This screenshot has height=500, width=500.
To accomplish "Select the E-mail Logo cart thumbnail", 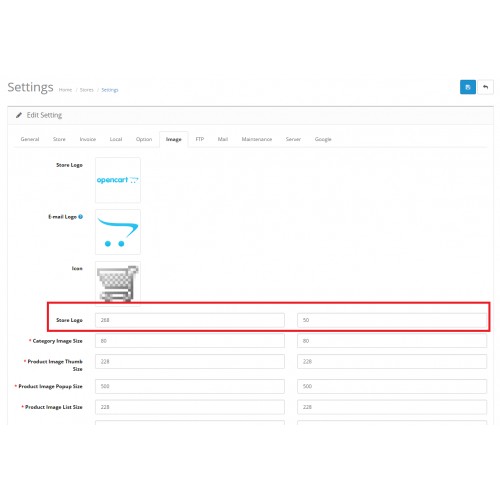I will coord(118,232).
